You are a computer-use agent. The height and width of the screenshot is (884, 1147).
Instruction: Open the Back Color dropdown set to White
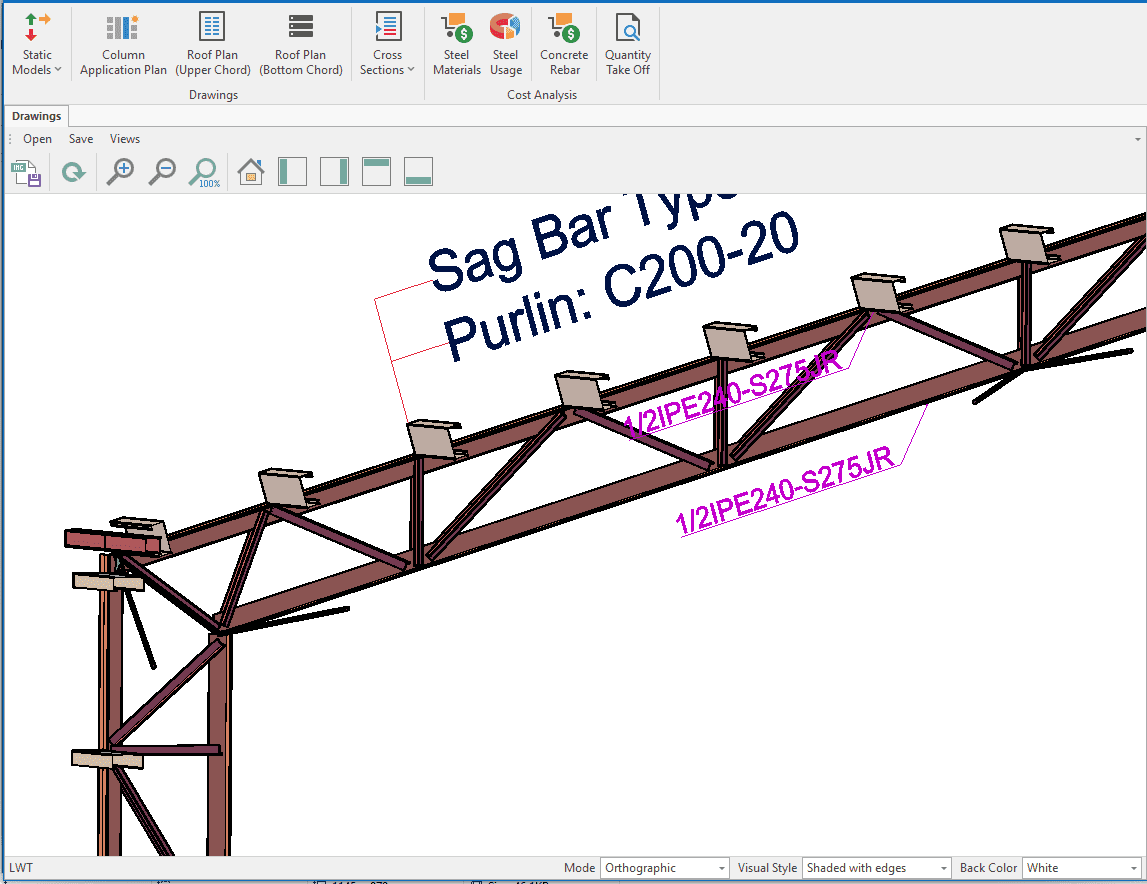click(x=1081, y=868)
